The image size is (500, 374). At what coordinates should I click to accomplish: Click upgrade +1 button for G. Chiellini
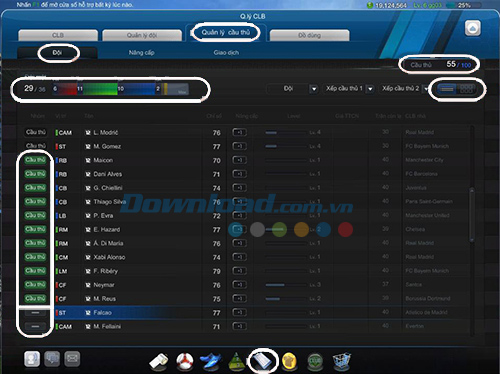coord(239,188)
